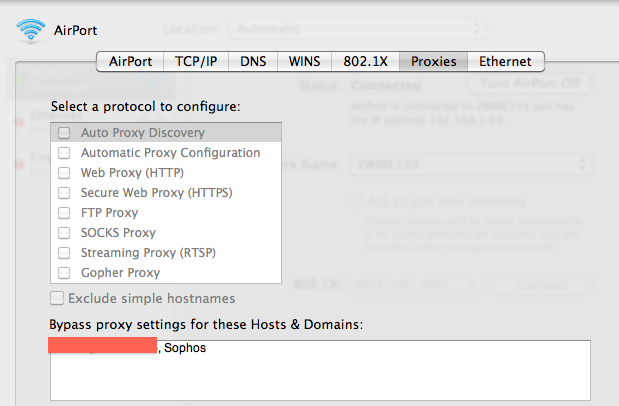Switch to the DNS tab
This screenshot has height=406, width=619.
(253, 62)
